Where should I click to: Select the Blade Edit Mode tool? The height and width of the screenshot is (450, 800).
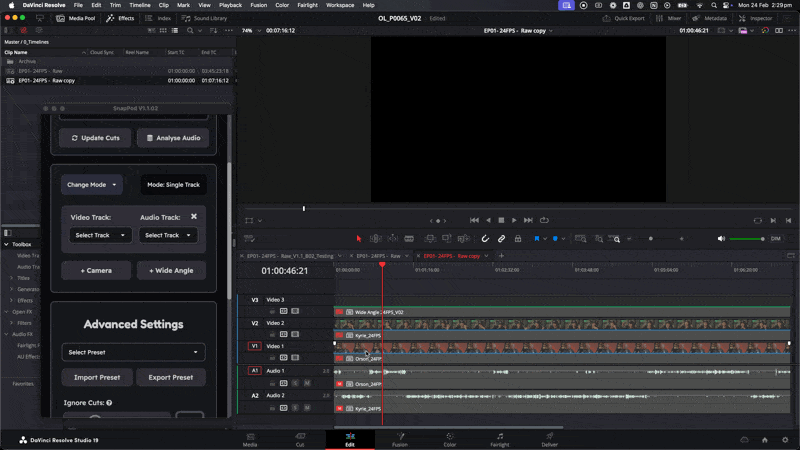click(x=409, y=239)
